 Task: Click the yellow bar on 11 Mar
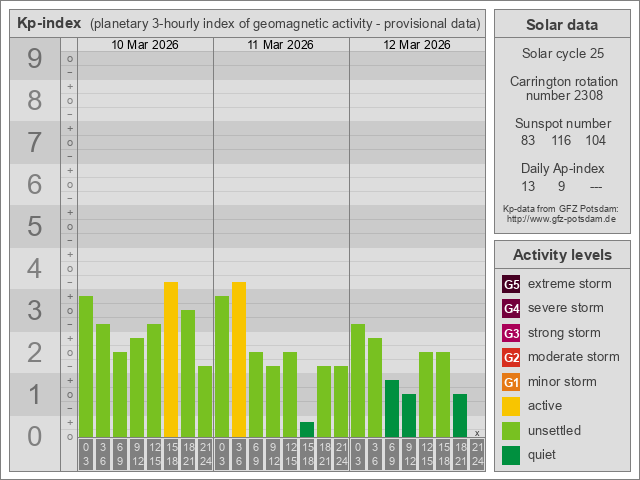239,359
